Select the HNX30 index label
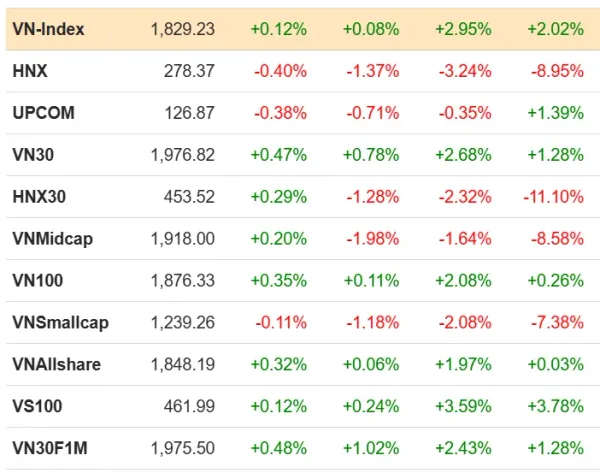Screen dimensions: 600x473 click(x=39, y=197)
